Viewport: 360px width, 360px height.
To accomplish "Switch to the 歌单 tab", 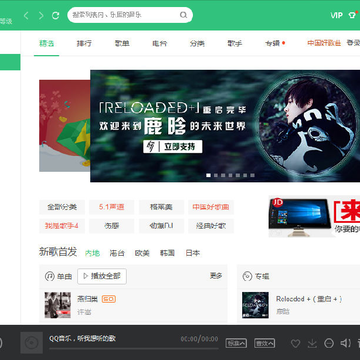I will pos(122,43).
